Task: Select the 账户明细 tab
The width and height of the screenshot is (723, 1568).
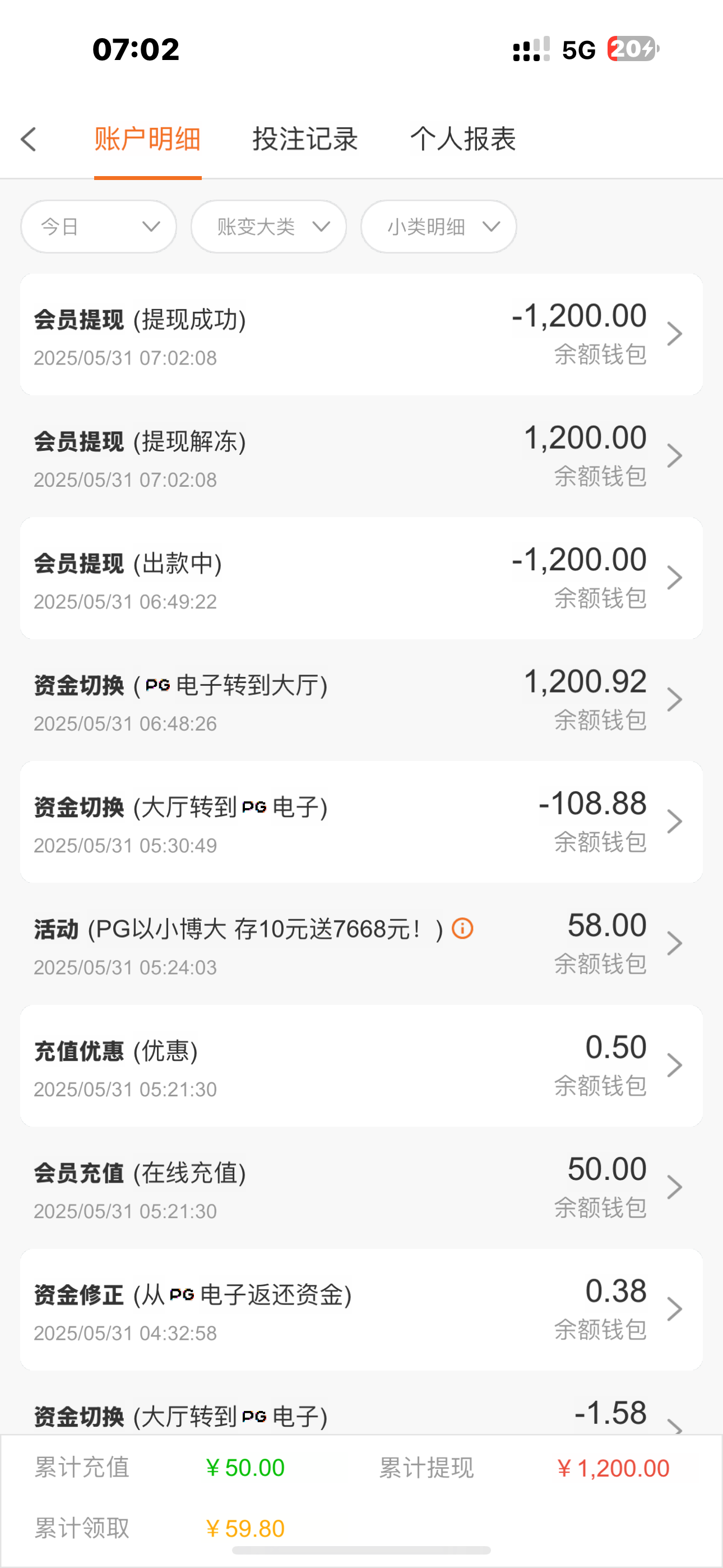Action: coord(147,139)
